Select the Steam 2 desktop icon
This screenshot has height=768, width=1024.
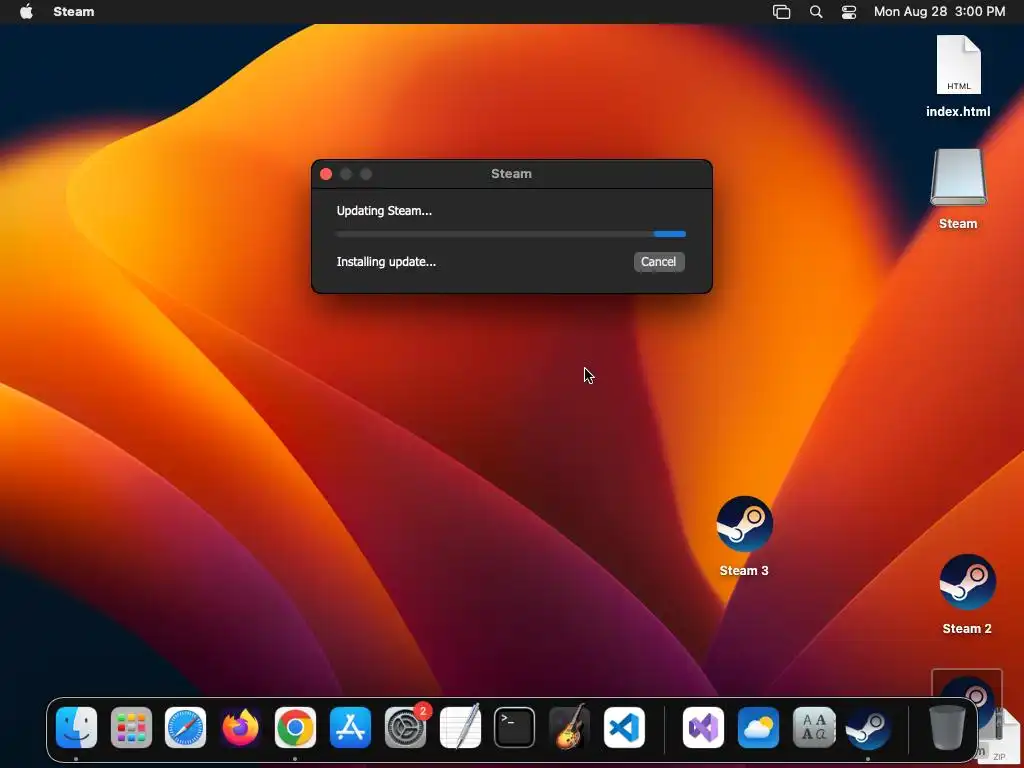967,594
